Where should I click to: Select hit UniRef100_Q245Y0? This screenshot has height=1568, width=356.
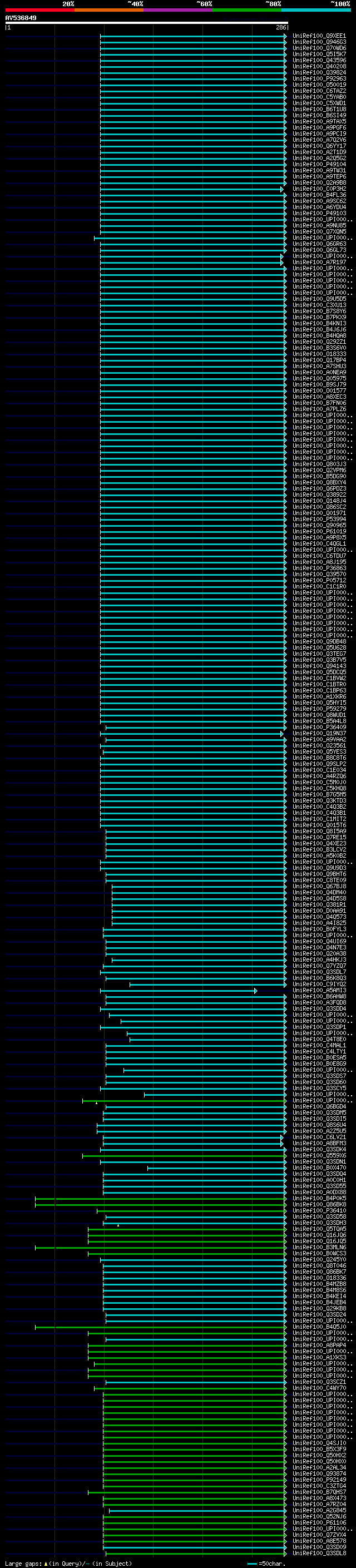pyautogui.click(x=319, y=1259)
